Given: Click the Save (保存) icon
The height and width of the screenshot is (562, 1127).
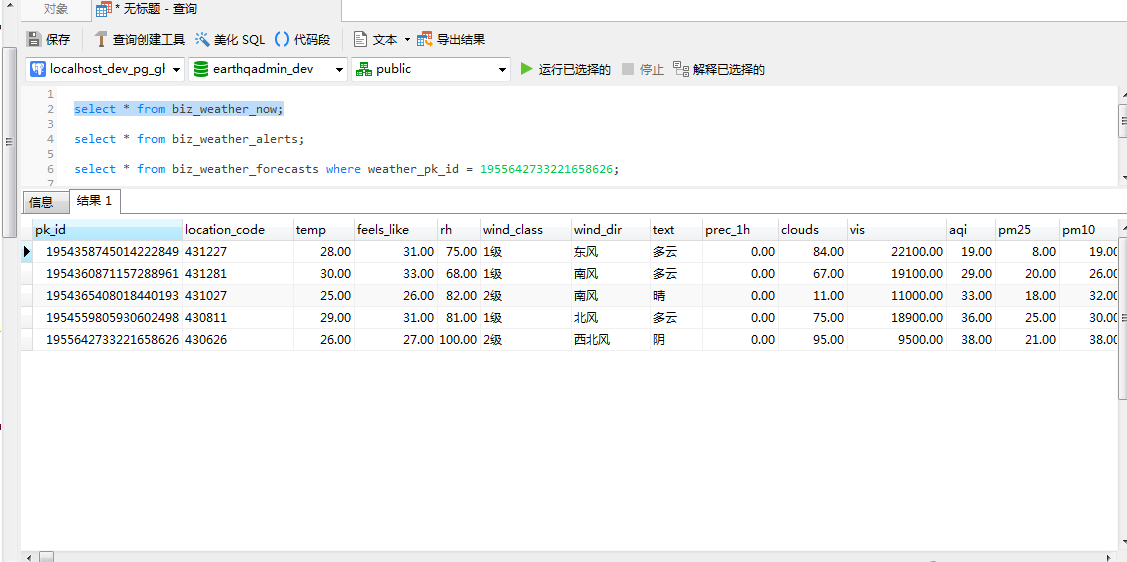Looking at the screenshot, I should click(34, 40).
